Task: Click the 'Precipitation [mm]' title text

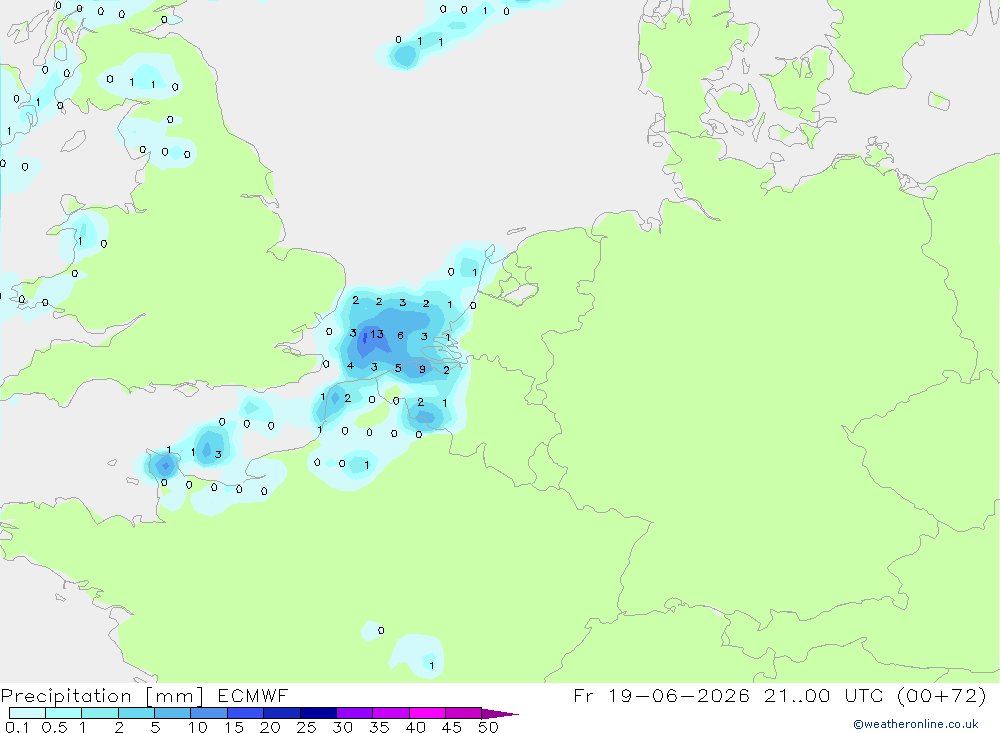Action: pos(102,695)
